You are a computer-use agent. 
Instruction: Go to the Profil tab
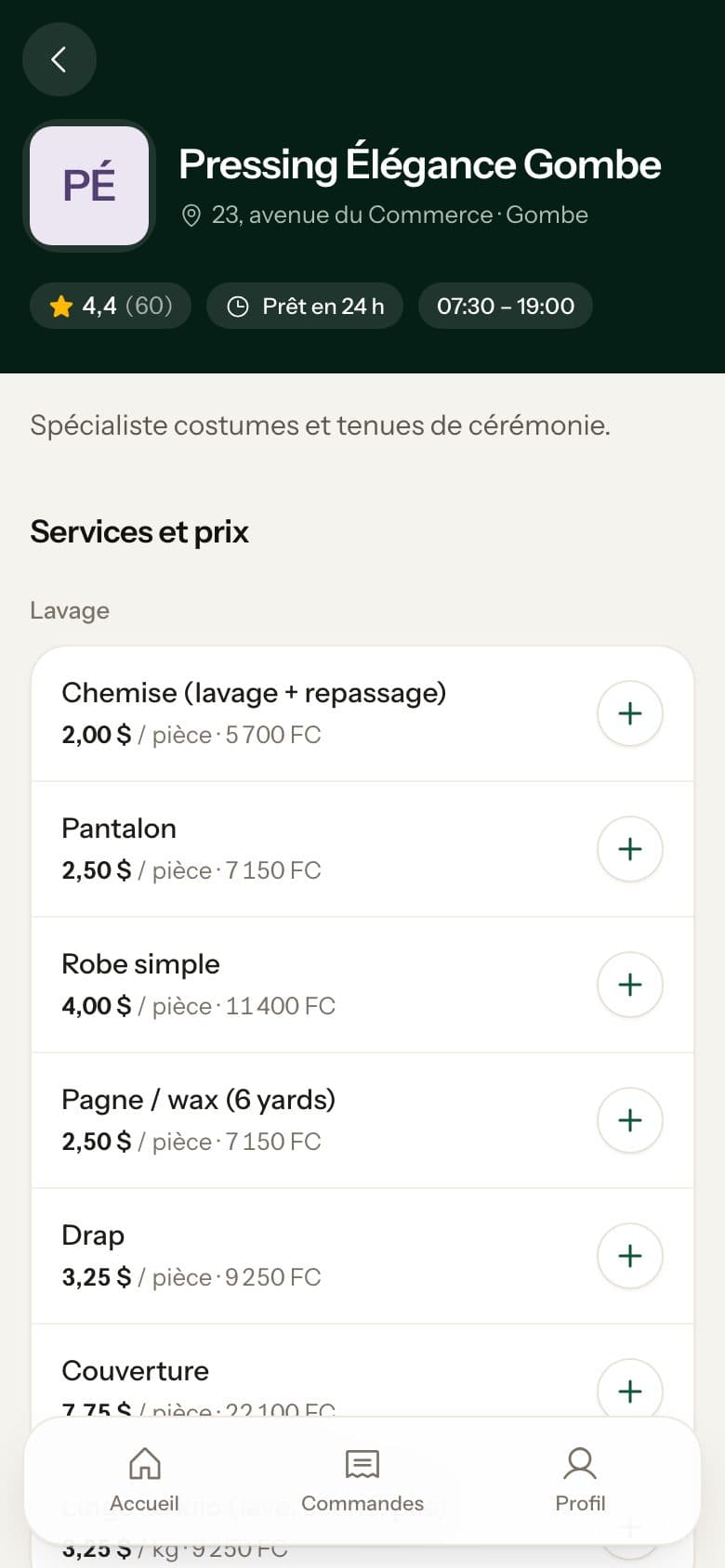(x=580, y=1481)
